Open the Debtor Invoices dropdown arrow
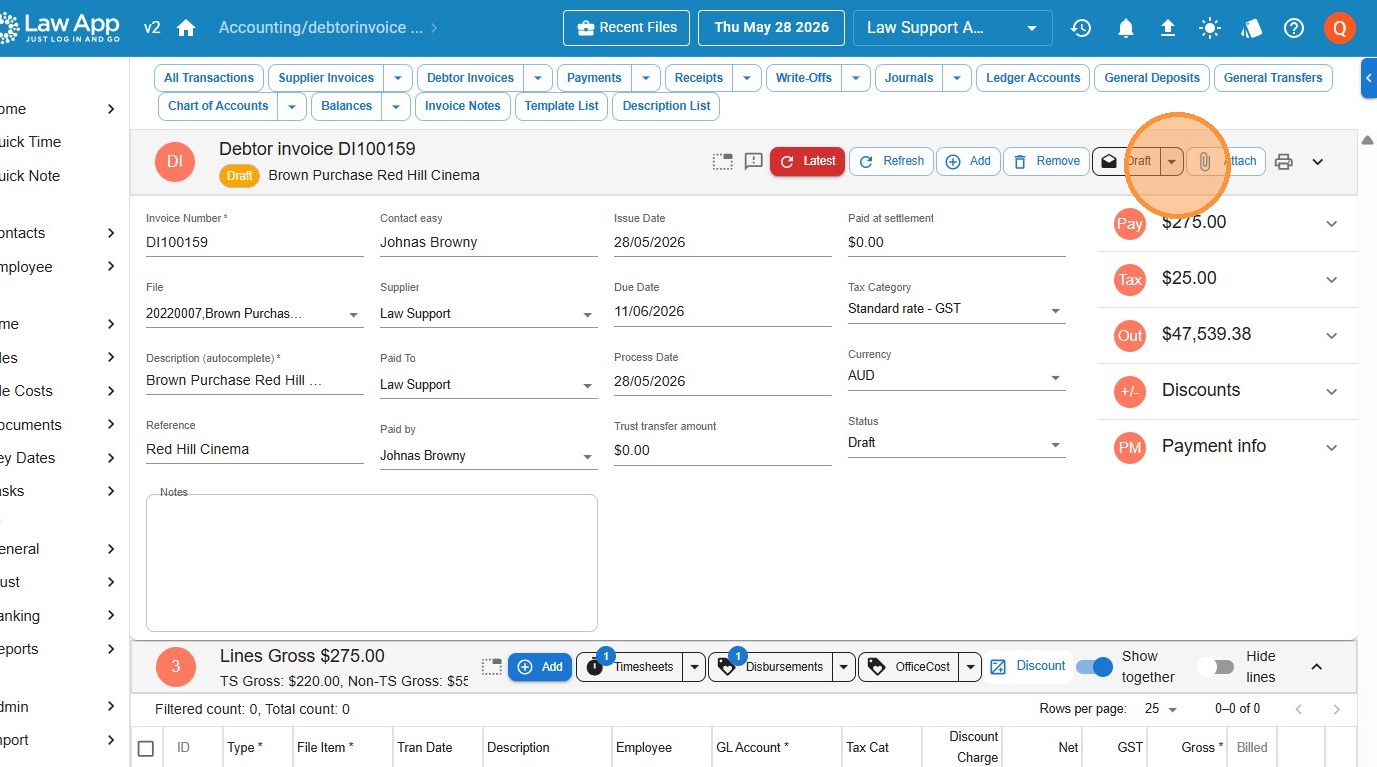The width and height of the screenshot is (1377, 767). [x=538, y=78]
